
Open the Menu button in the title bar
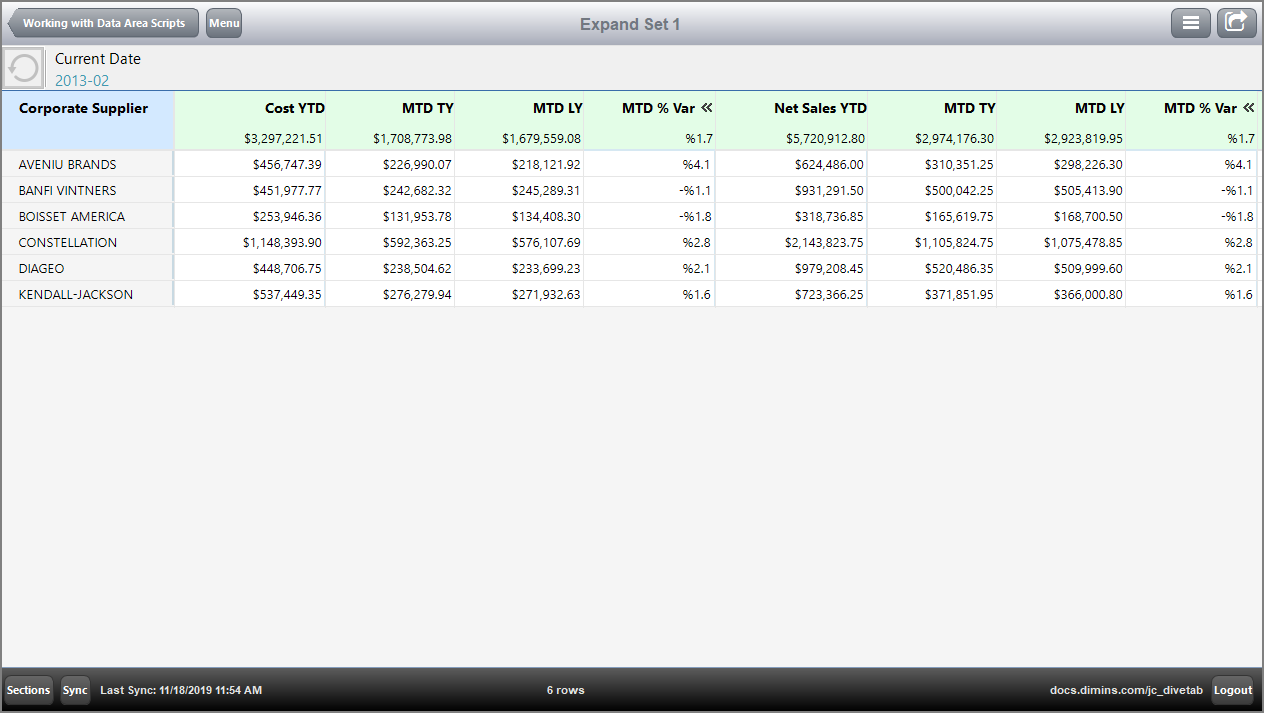[x=223, y=22]
